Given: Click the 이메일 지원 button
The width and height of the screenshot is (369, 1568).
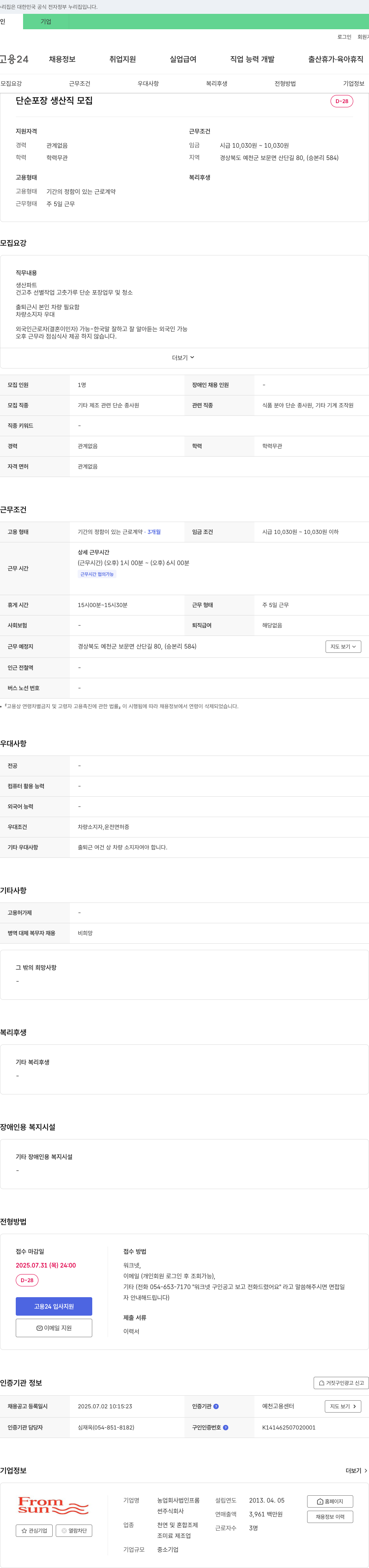Looking at the screenshot, I should click(54, 1328).
